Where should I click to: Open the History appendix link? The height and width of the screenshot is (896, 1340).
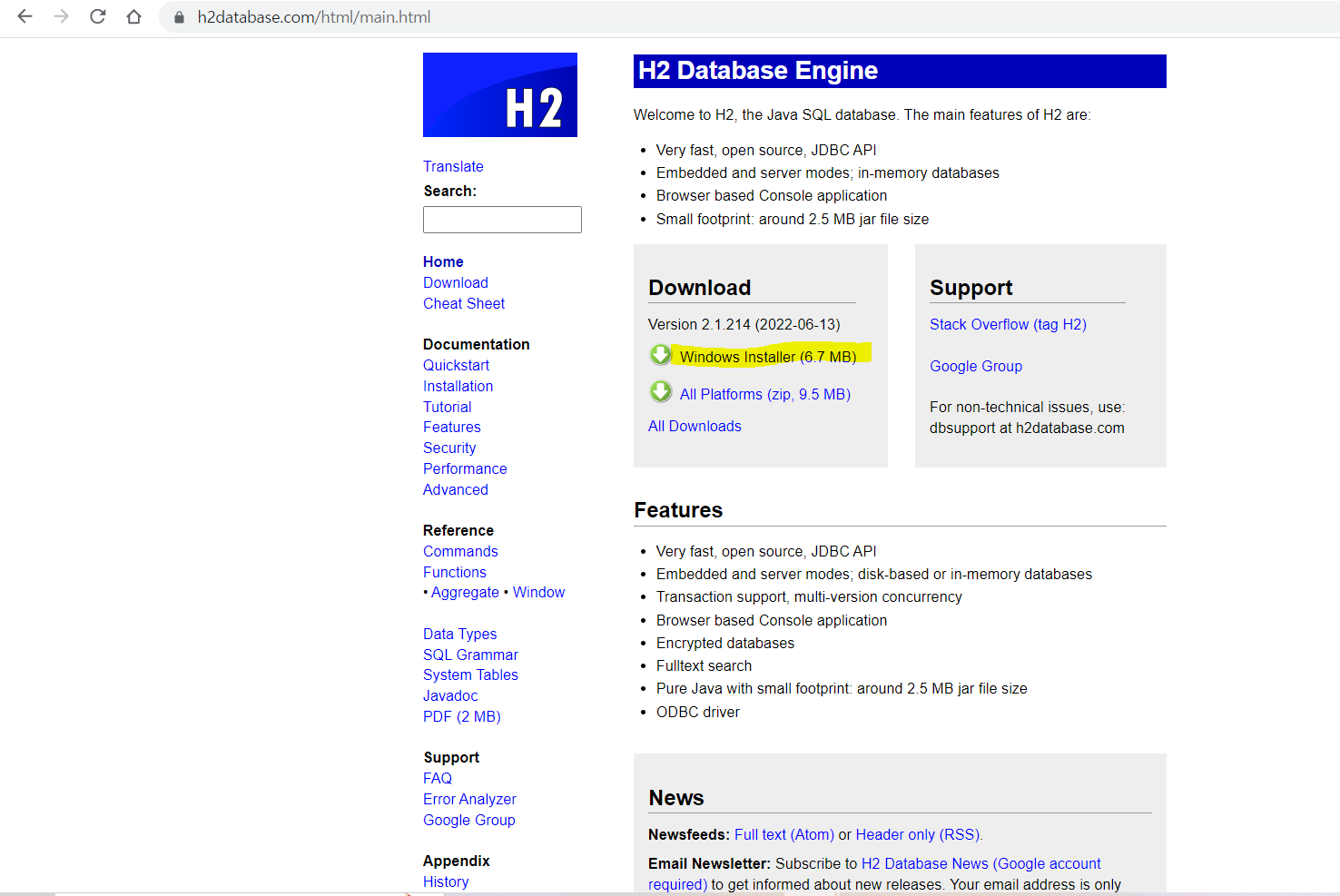pyautogui.click(x=446, y=881)
